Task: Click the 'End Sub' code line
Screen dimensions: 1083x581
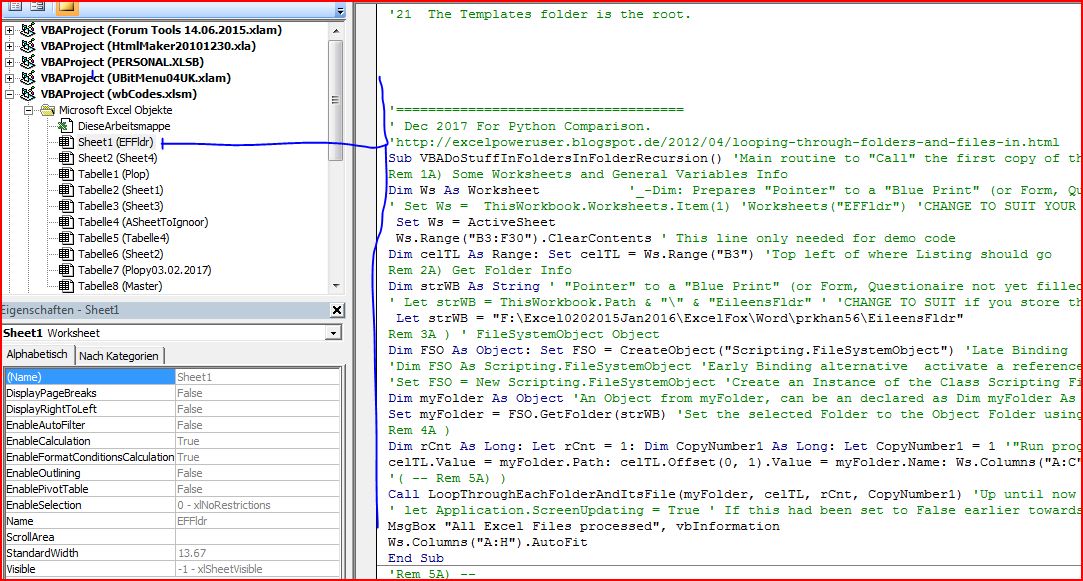Action: coord(416,558)
